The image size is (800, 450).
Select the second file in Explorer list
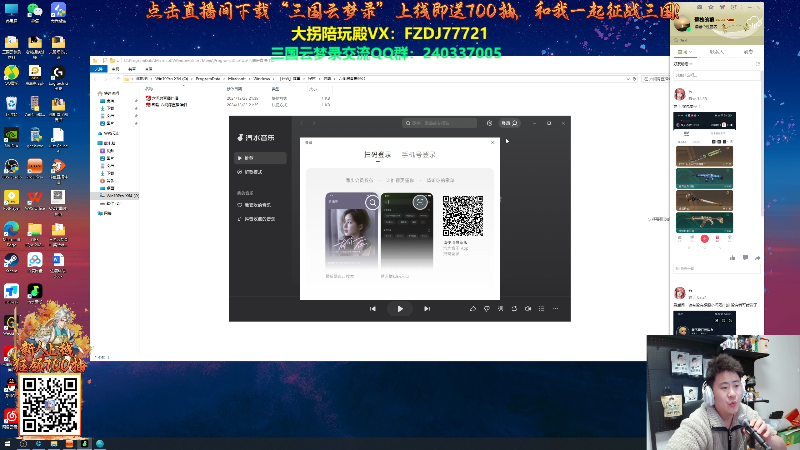click(167, 105)
